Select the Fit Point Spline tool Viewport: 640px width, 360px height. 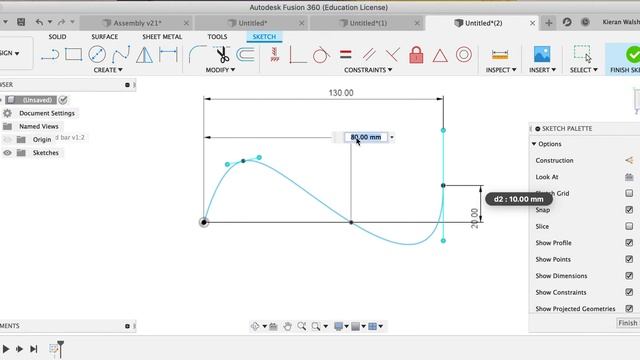coord(121,54)
